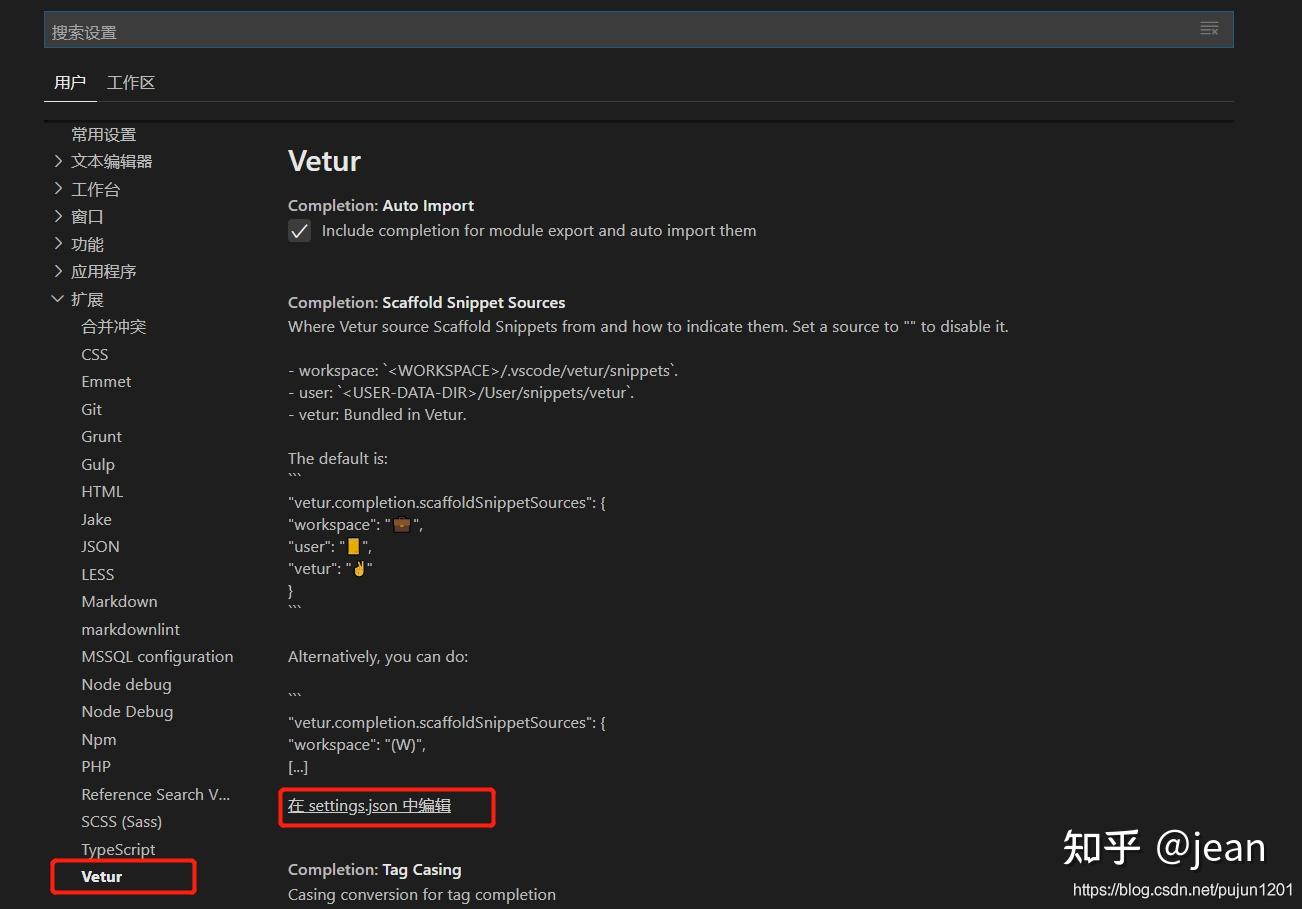The width and height of the screenshot is (1302, 909).
Task: Select TypeScript extension settings
Action: [x=118, y=849]
